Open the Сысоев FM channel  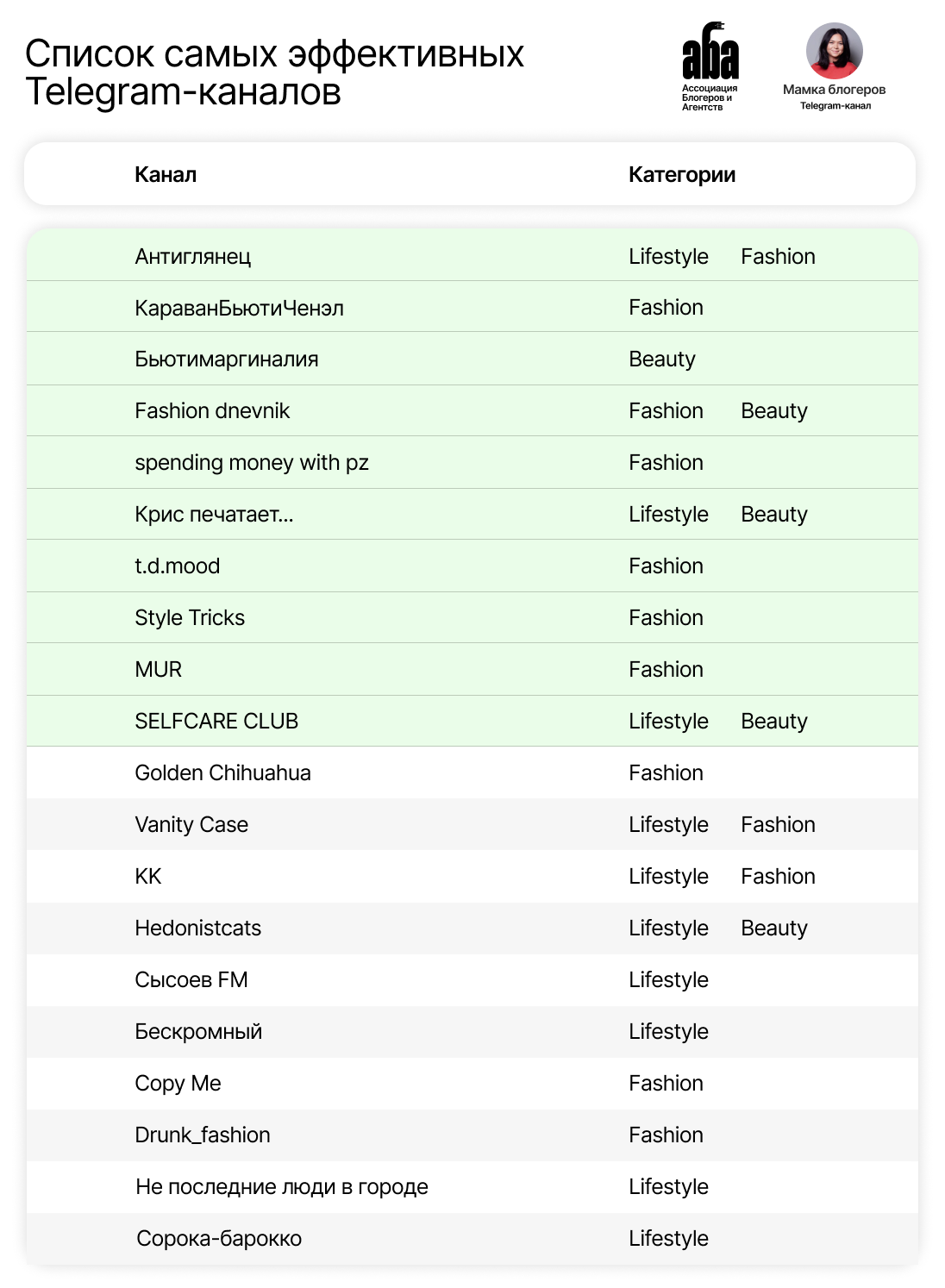coord(191,980)
